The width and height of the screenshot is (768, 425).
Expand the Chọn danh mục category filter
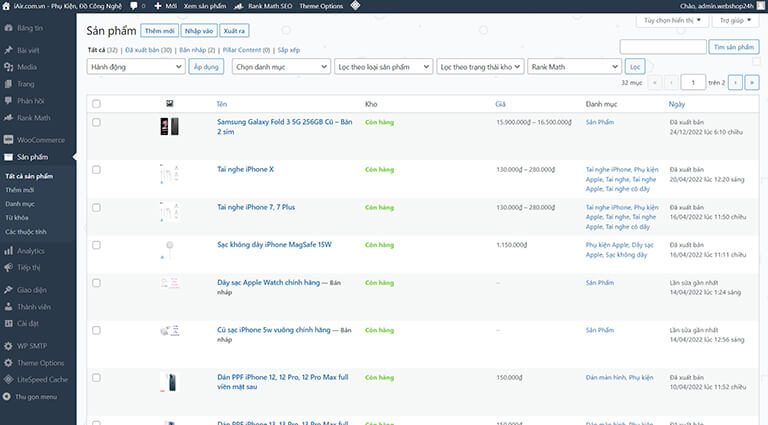pos(280,66)
